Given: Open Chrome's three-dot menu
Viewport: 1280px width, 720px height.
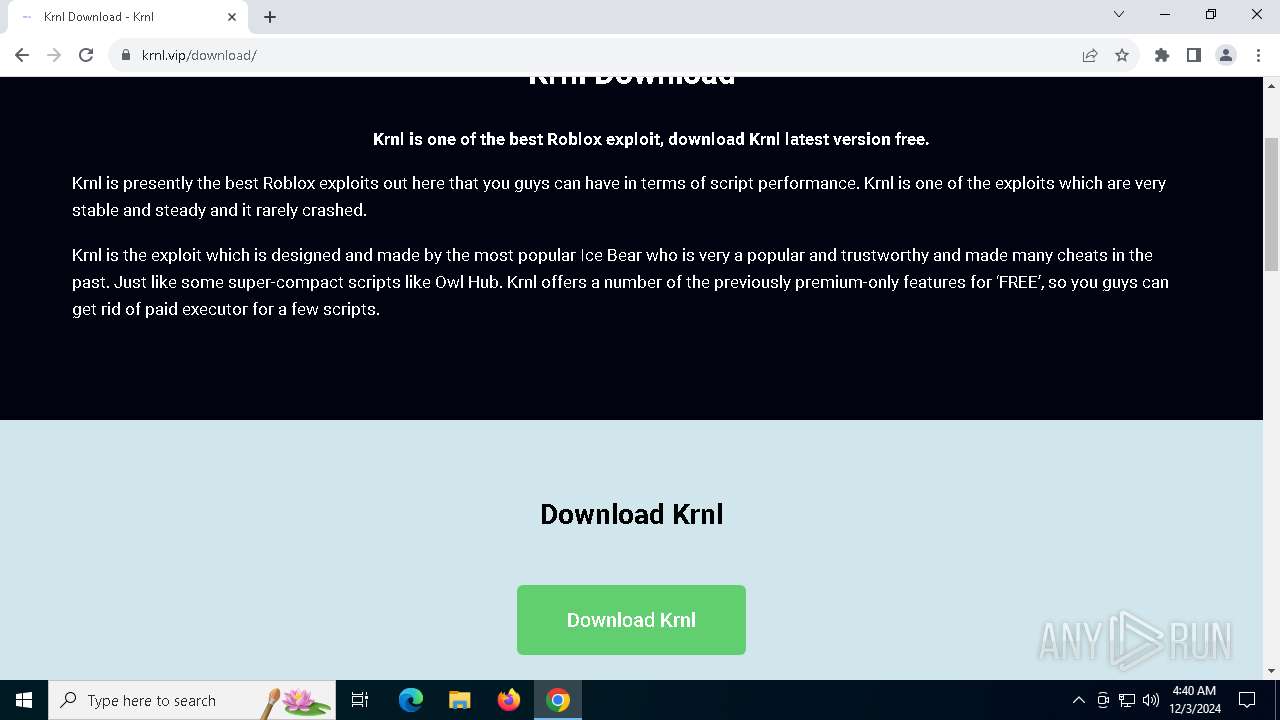Looking at the screenshot, I should (x=1258, y=55).
